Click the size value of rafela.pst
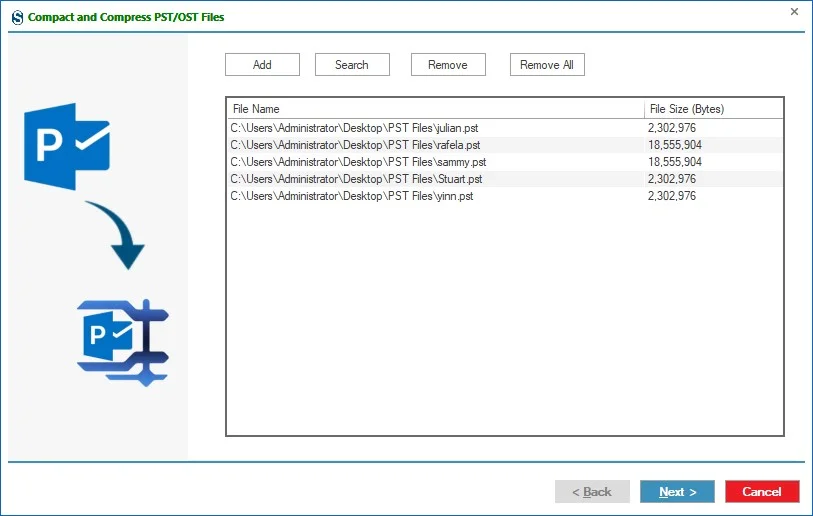This screenshot has width=813, height=516. (675, 145)
